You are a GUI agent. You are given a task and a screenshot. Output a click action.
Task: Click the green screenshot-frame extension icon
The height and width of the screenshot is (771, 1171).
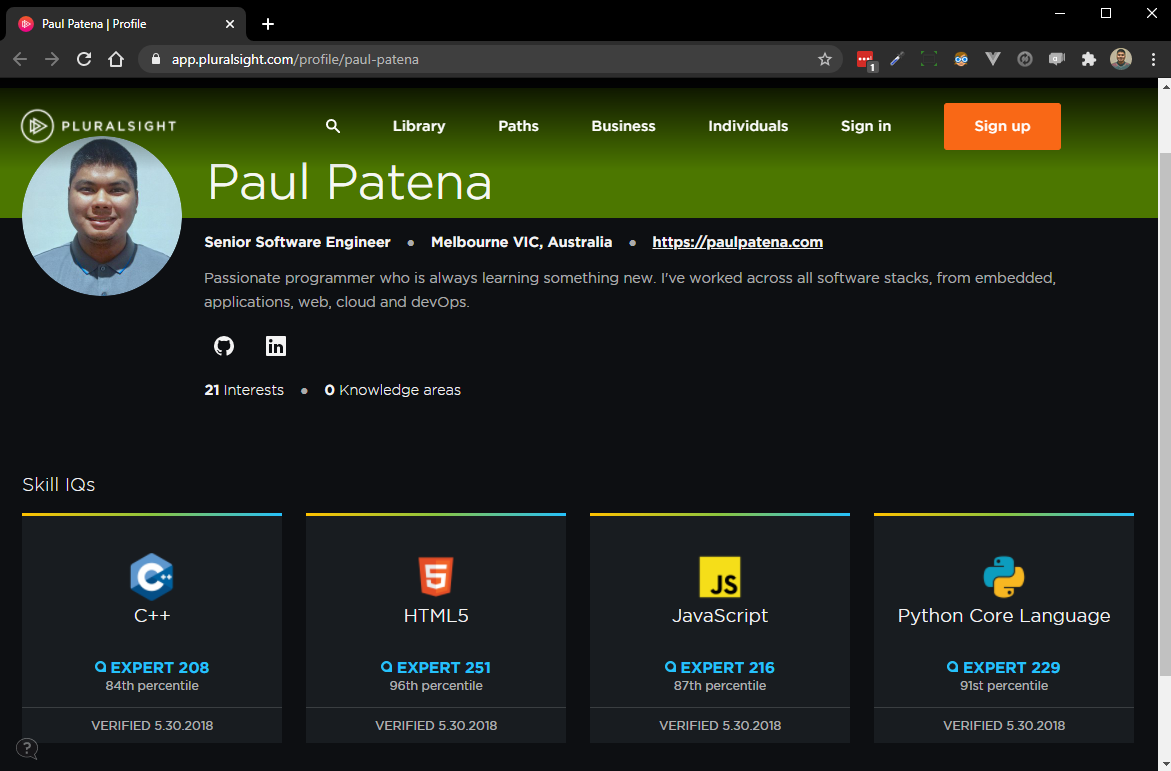tap(928, 59)
